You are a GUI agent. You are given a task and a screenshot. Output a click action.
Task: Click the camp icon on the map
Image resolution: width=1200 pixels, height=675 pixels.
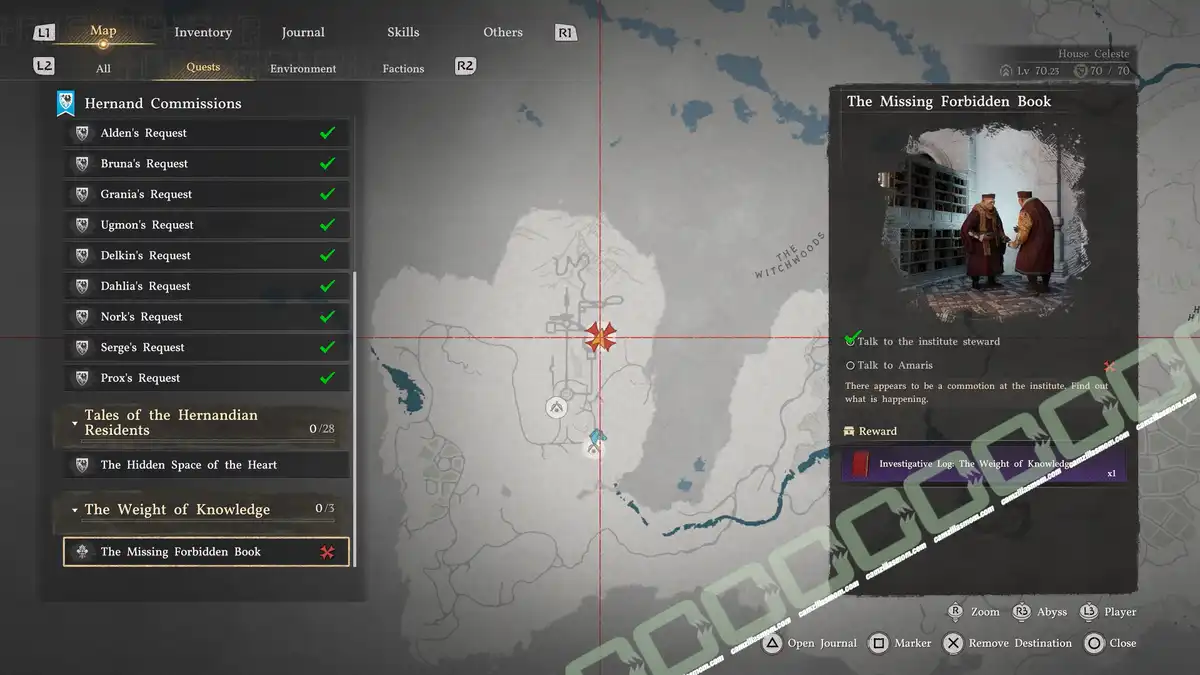pyautogui.click(x=557, y=407)
